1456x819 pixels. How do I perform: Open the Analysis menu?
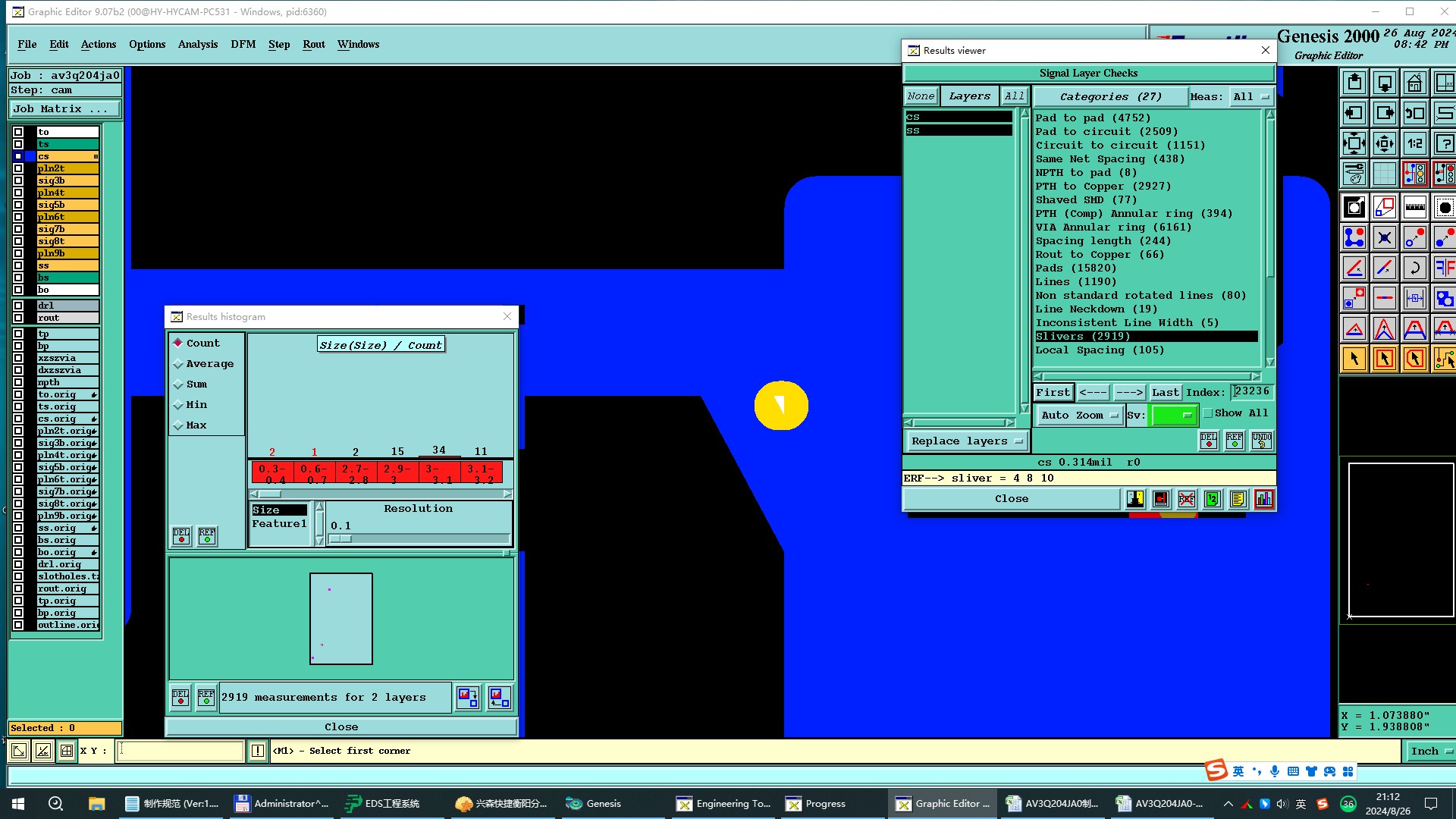(197, 44)
